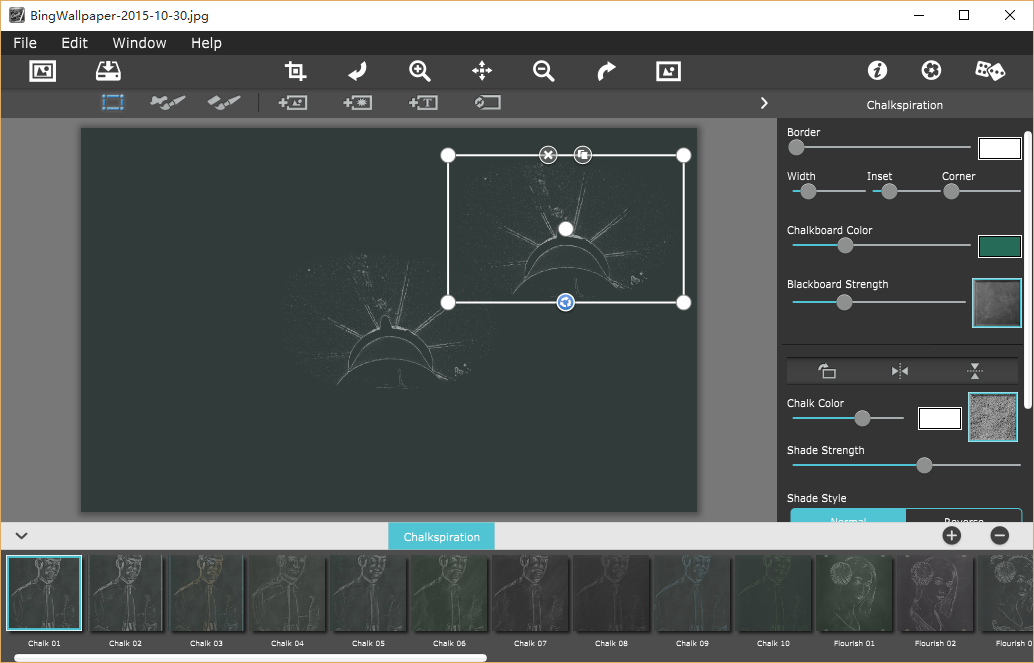This screenshot has width=1034, height=663.
Task: Select the rectangular selection tool
Action: pos(112,103)
